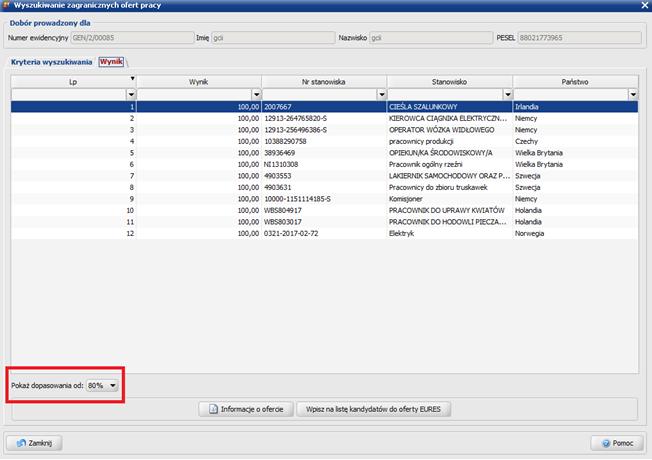Sort by the Wynik column header

pos(199,82)
